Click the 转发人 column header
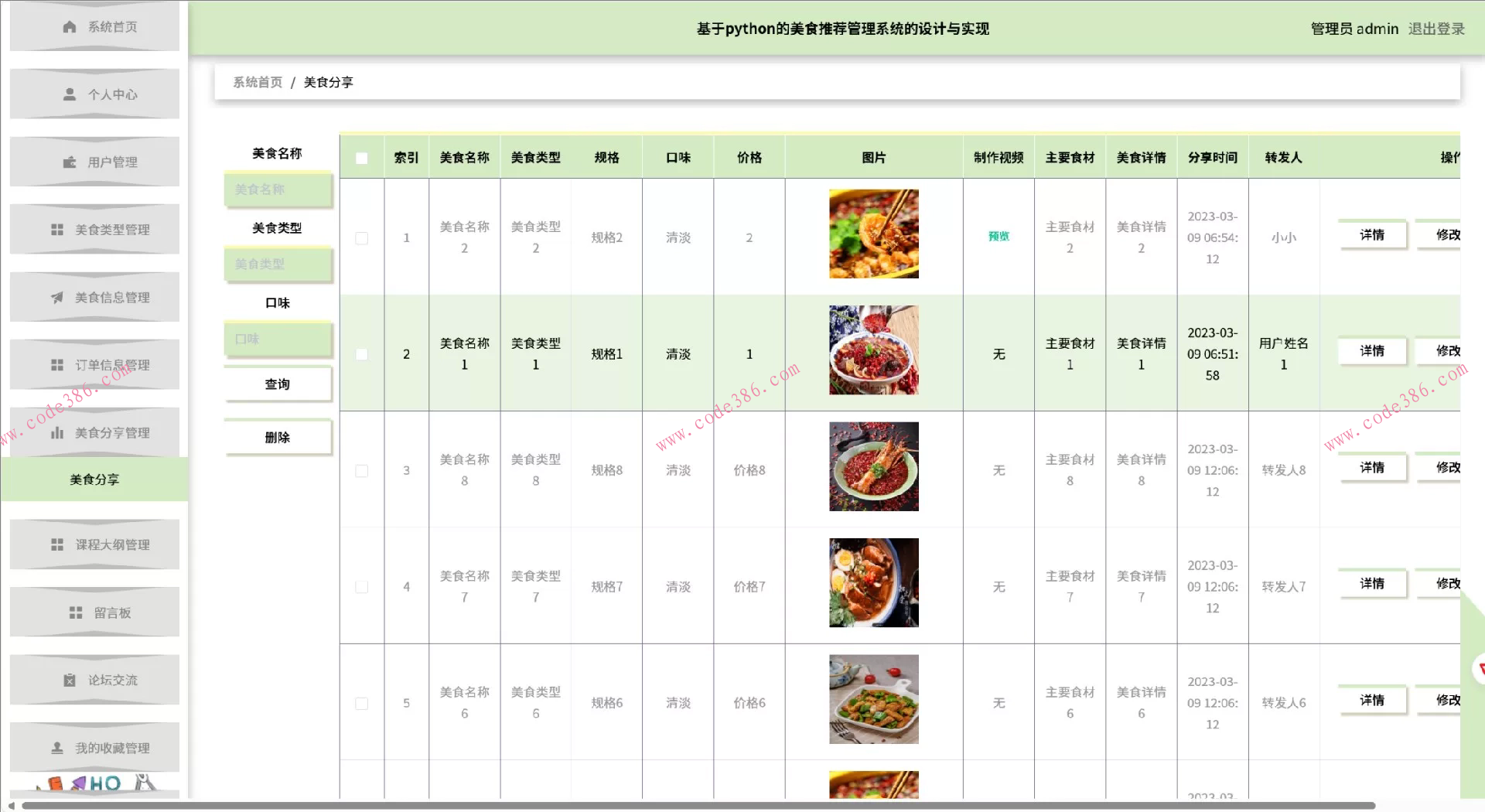Screen dimensions: 1485x812 [1284, 158]
